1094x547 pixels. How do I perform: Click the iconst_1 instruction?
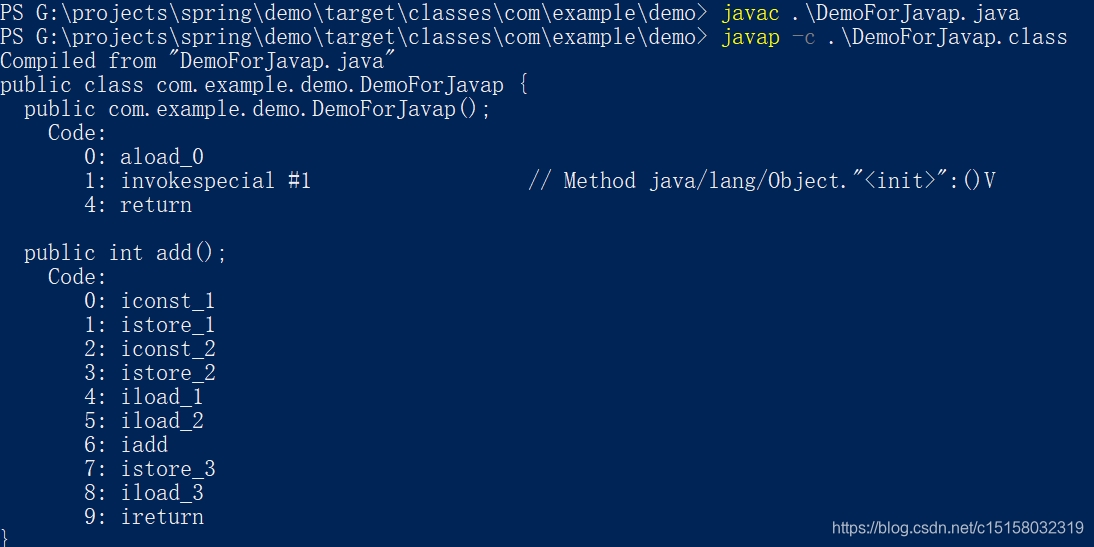coord(168,301)
